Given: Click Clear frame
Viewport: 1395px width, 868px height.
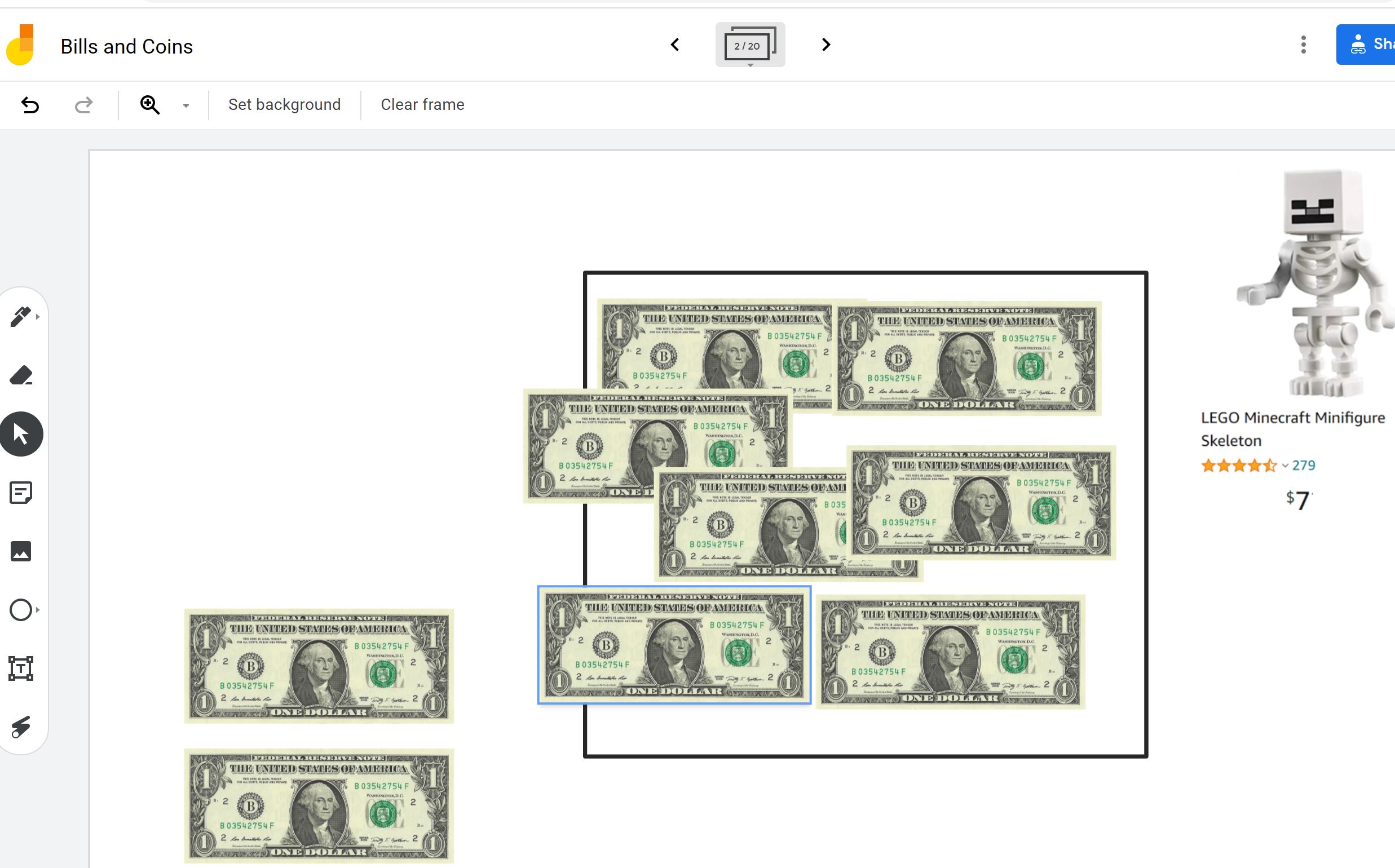Looking at the screenshot, I should click(x=422, y=104).
